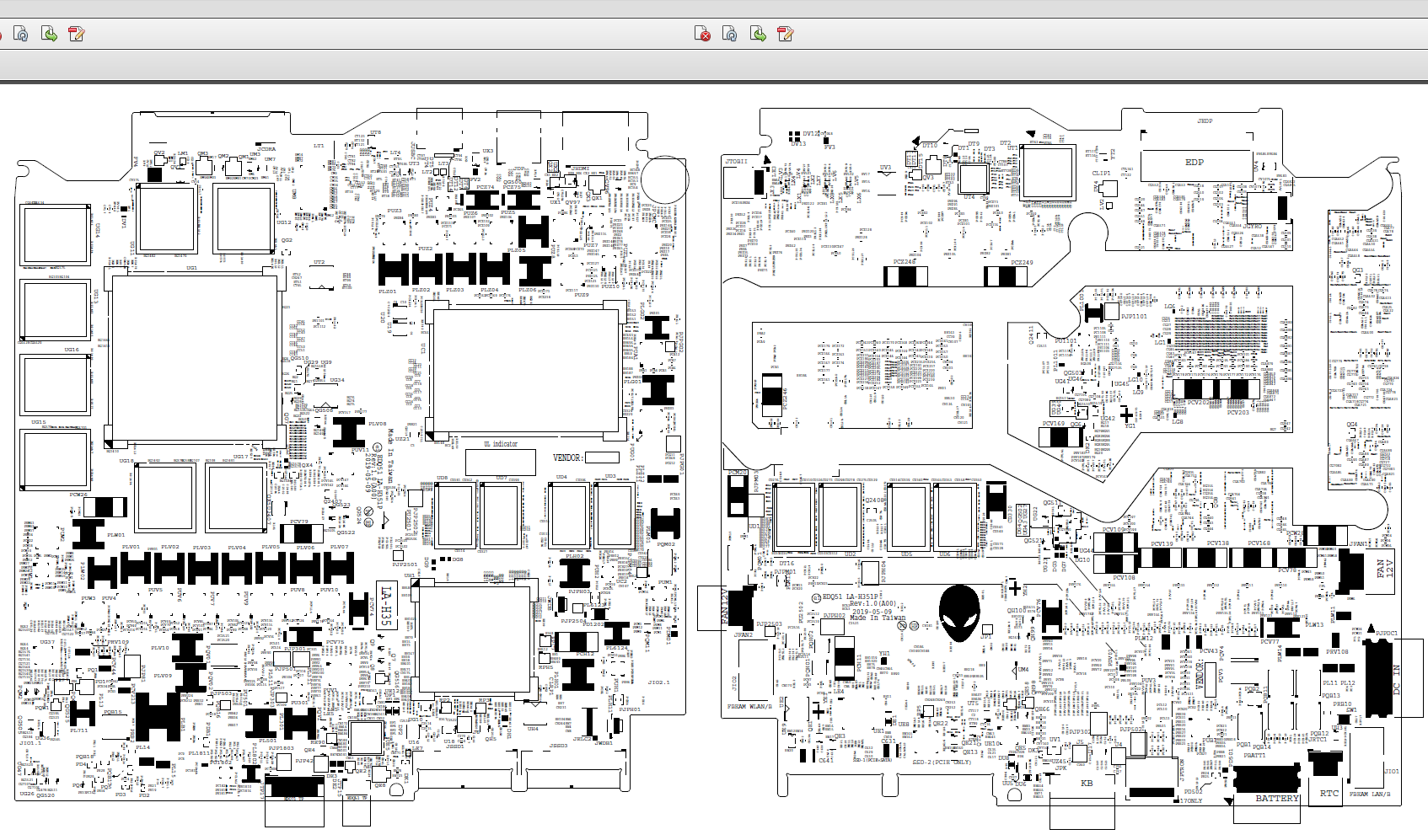
Task: Click the Alienware alien head logo
Action: (x=959, y=614)
